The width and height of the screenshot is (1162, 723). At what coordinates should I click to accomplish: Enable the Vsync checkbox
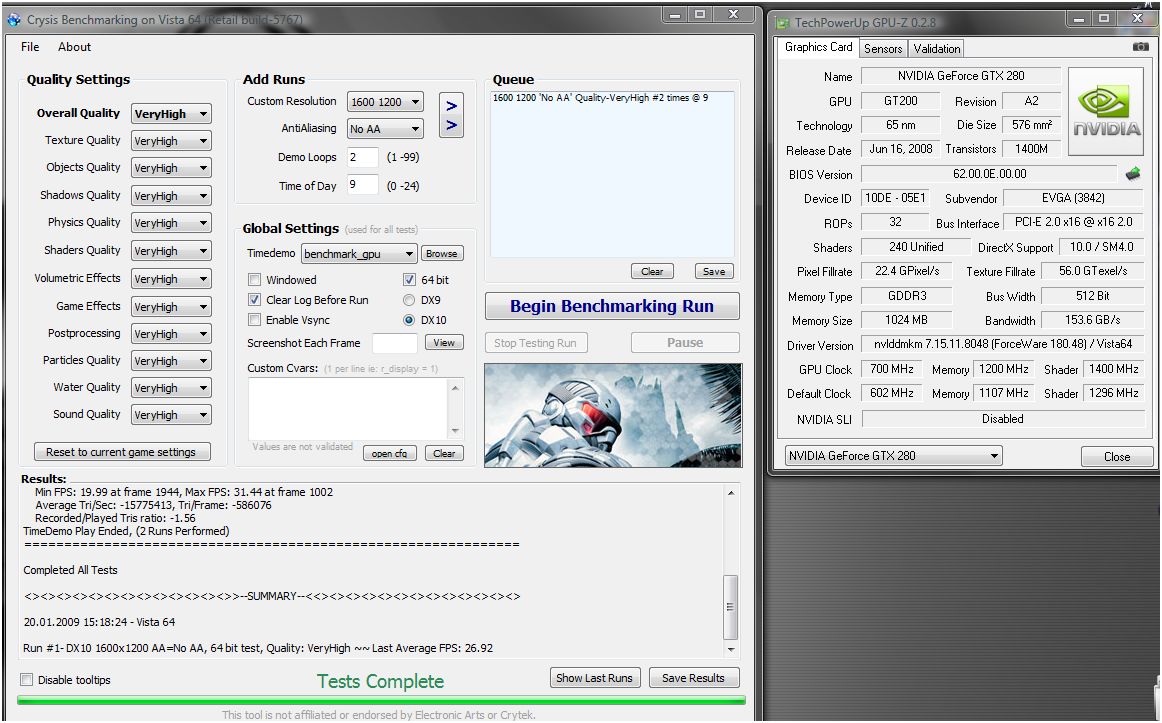[254, 320]
